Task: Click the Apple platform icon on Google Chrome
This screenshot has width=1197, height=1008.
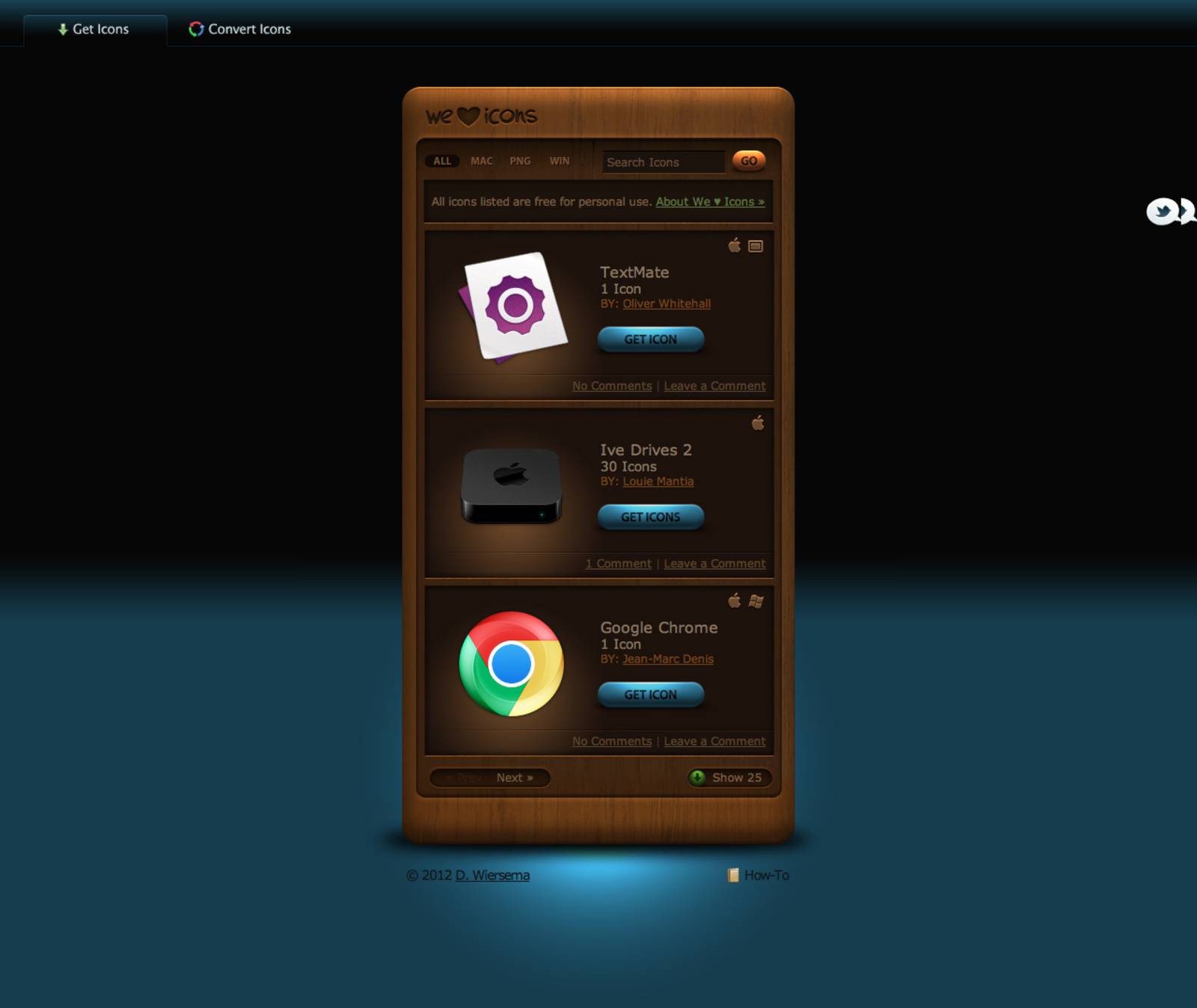Action: click(x=735, y=600)
